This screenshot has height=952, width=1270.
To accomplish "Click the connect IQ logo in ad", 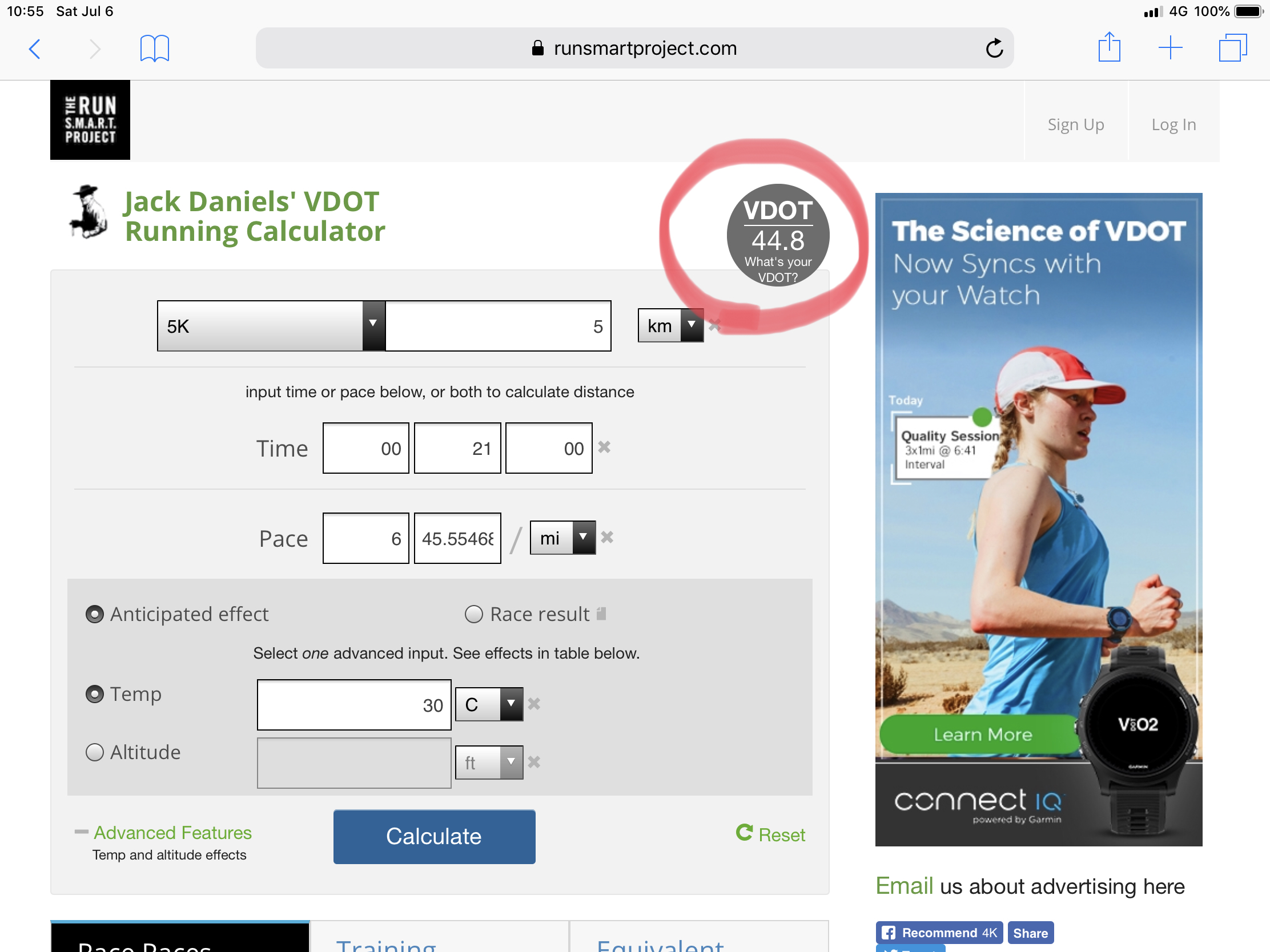I will pyautogui.click(x=979, y=801).
